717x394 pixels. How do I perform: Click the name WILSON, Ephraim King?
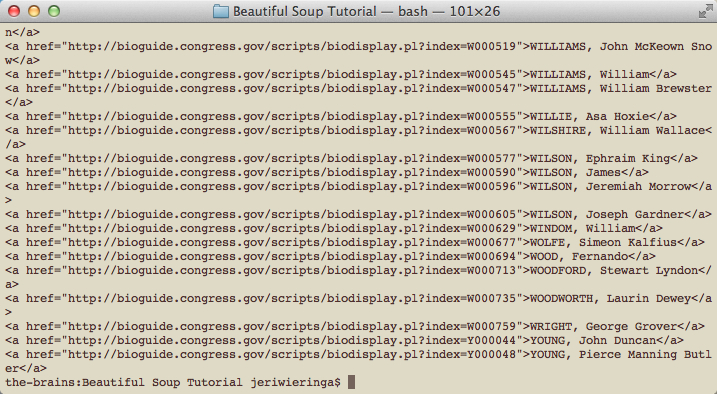tap(600, 158)
